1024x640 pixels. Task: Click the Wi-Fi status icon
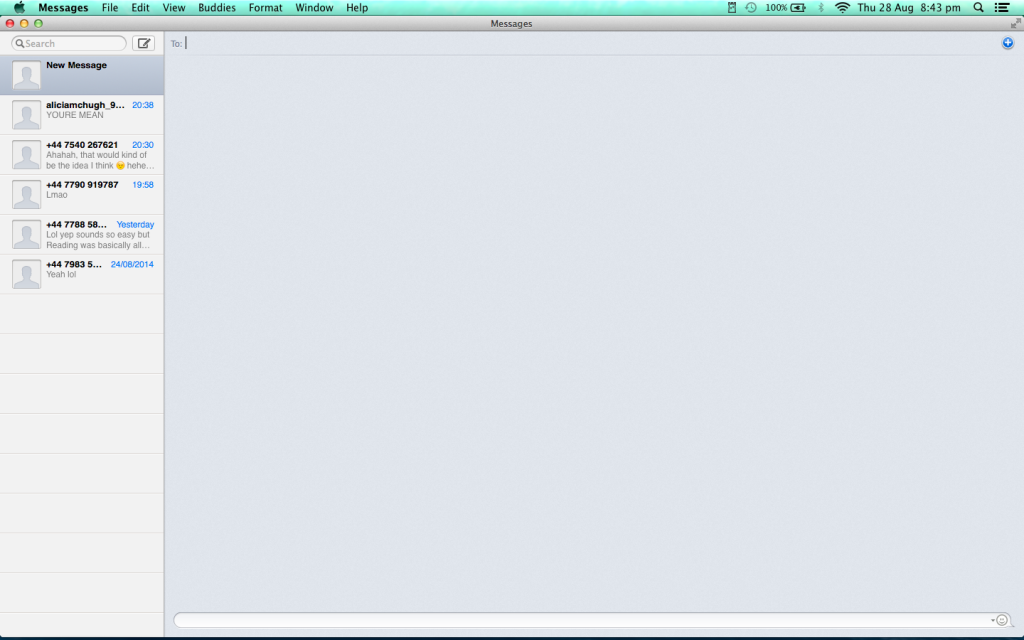(x=842, y=7)
